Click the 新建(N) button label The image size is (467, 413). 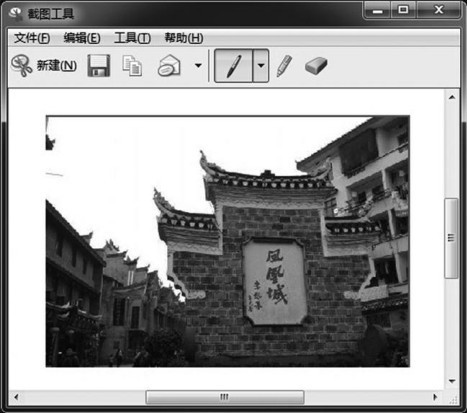click(57, 65)
